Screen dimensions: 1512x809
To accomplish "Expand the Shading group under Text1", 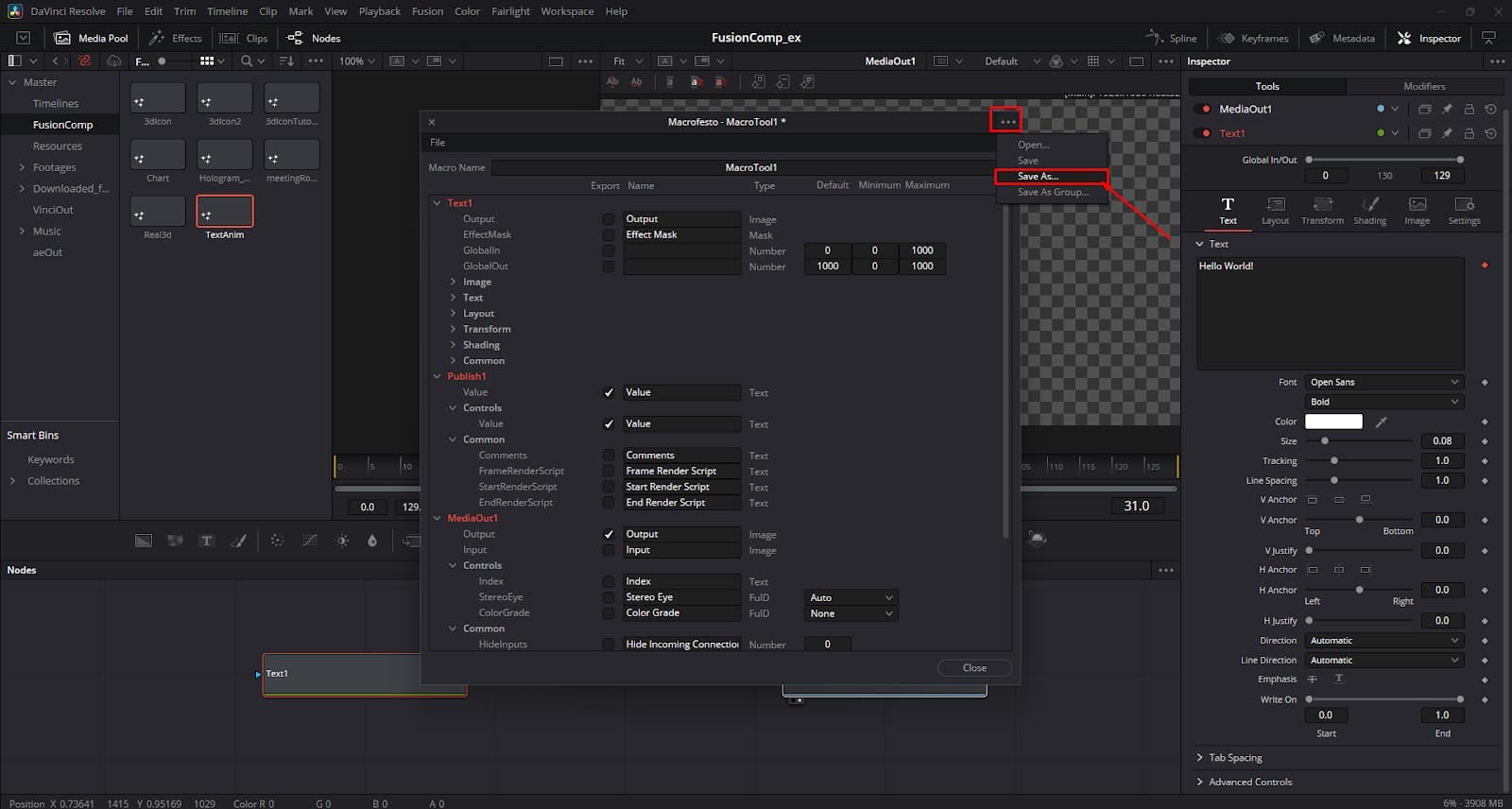I will [x=454, y=345].
